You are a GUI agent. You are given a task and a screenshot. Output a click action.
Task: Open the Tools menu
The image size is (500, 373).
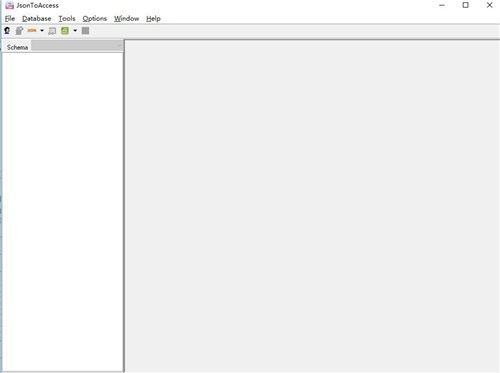(x=67, y=19)
